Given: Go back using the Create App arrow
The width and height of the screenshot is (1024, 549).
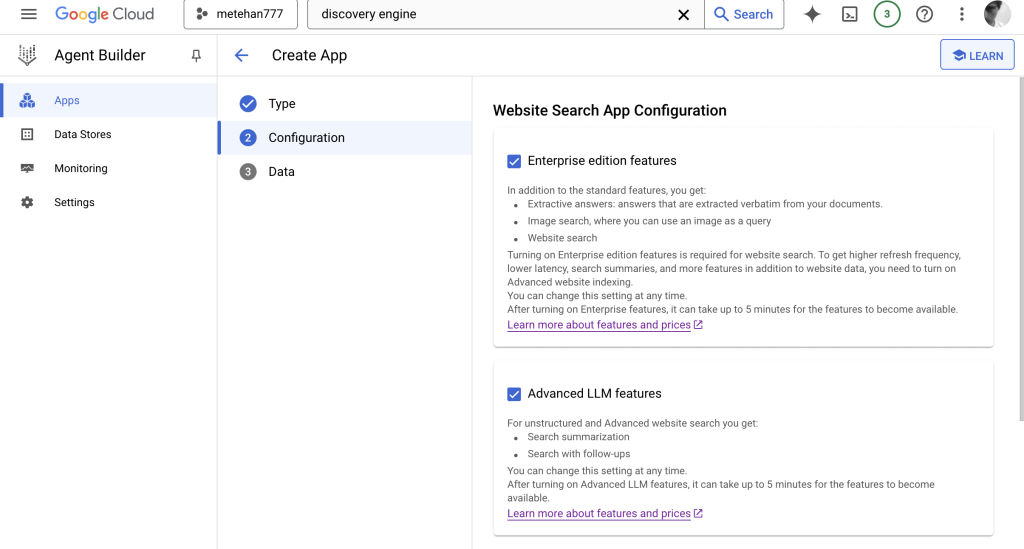Looking at the screenshot, I should [x=241, y=56].
